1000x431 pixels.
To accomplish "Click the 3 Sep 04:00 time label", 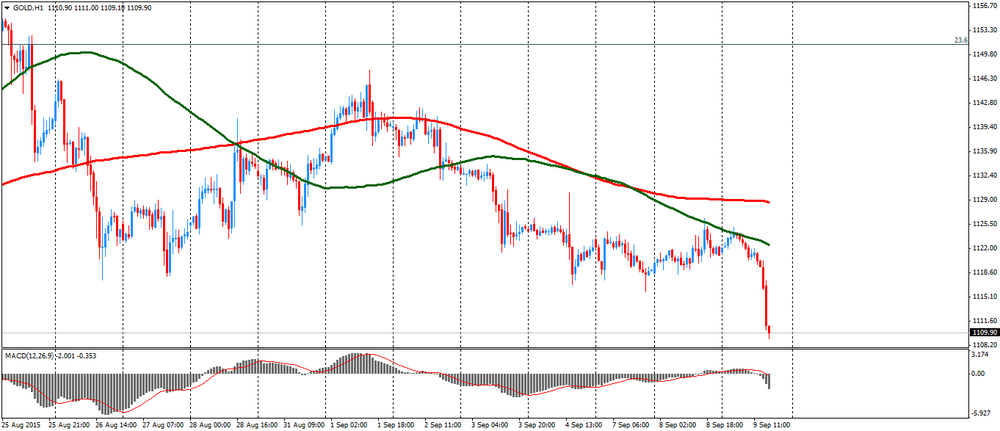I will tap(490, 423).
